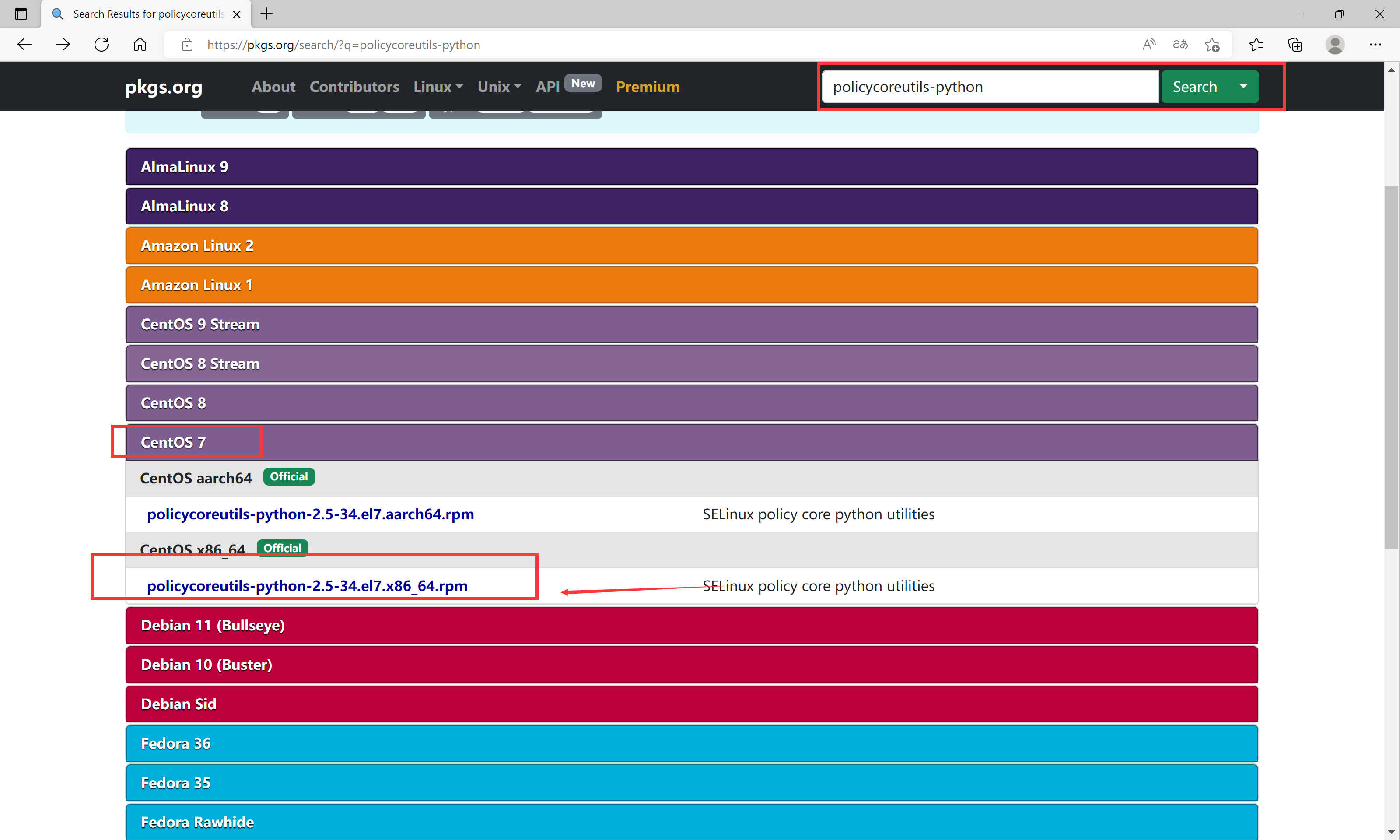Expand the Amazon Linux 1 section
This screenshot has height=840, width=1400.
(692, 285)
